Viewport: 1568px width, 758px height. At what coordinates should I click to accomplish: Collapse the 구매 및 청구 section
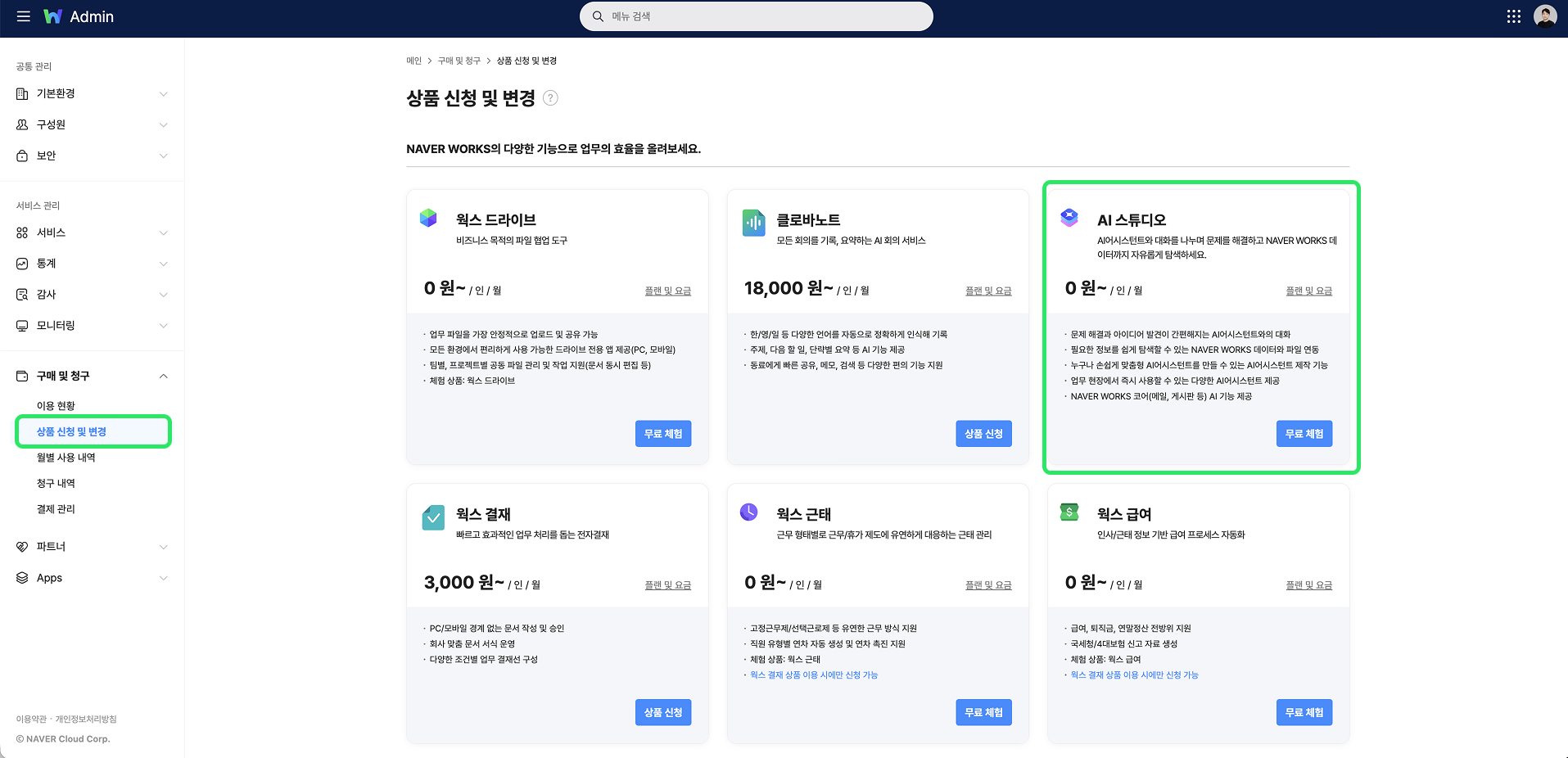[92, 376]
